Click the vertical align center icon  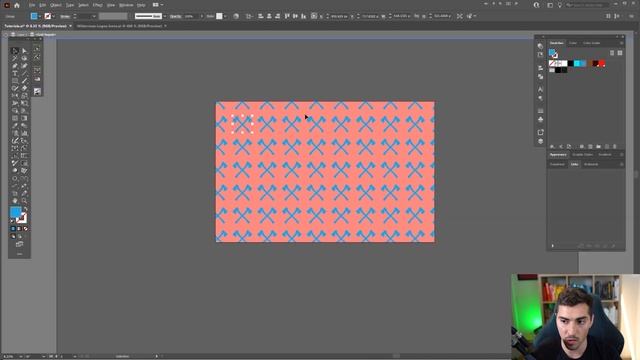(x=295, y=16)
